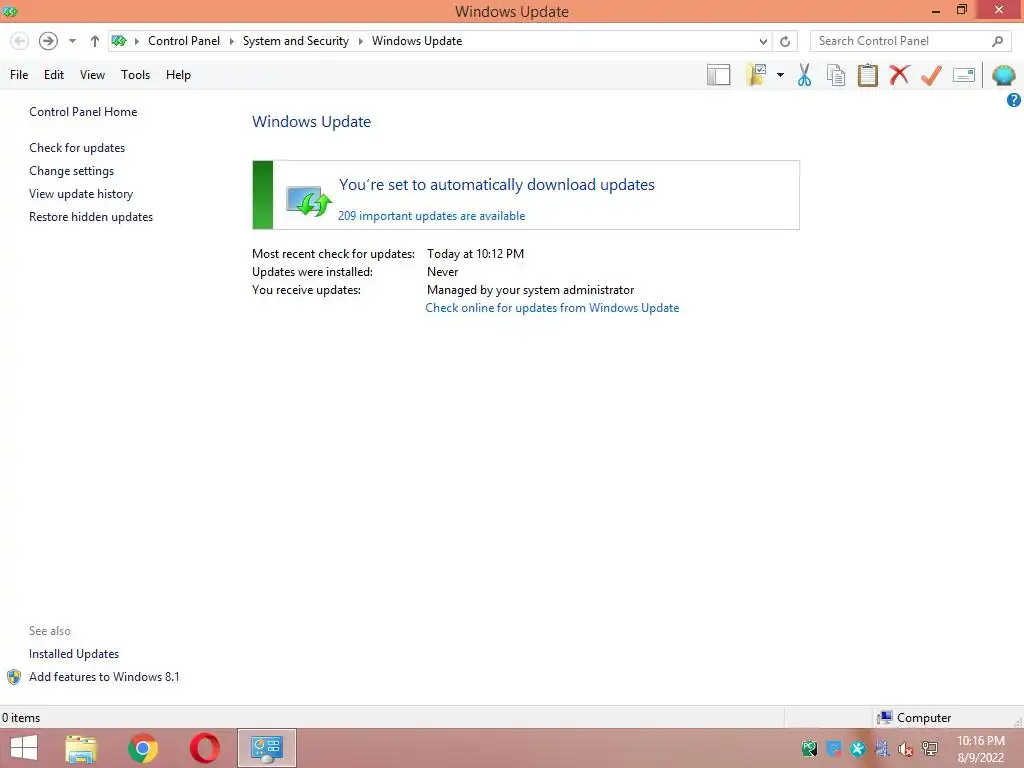1024x768 pixels.
Task: Open View update history
Action: coord(81,194)
